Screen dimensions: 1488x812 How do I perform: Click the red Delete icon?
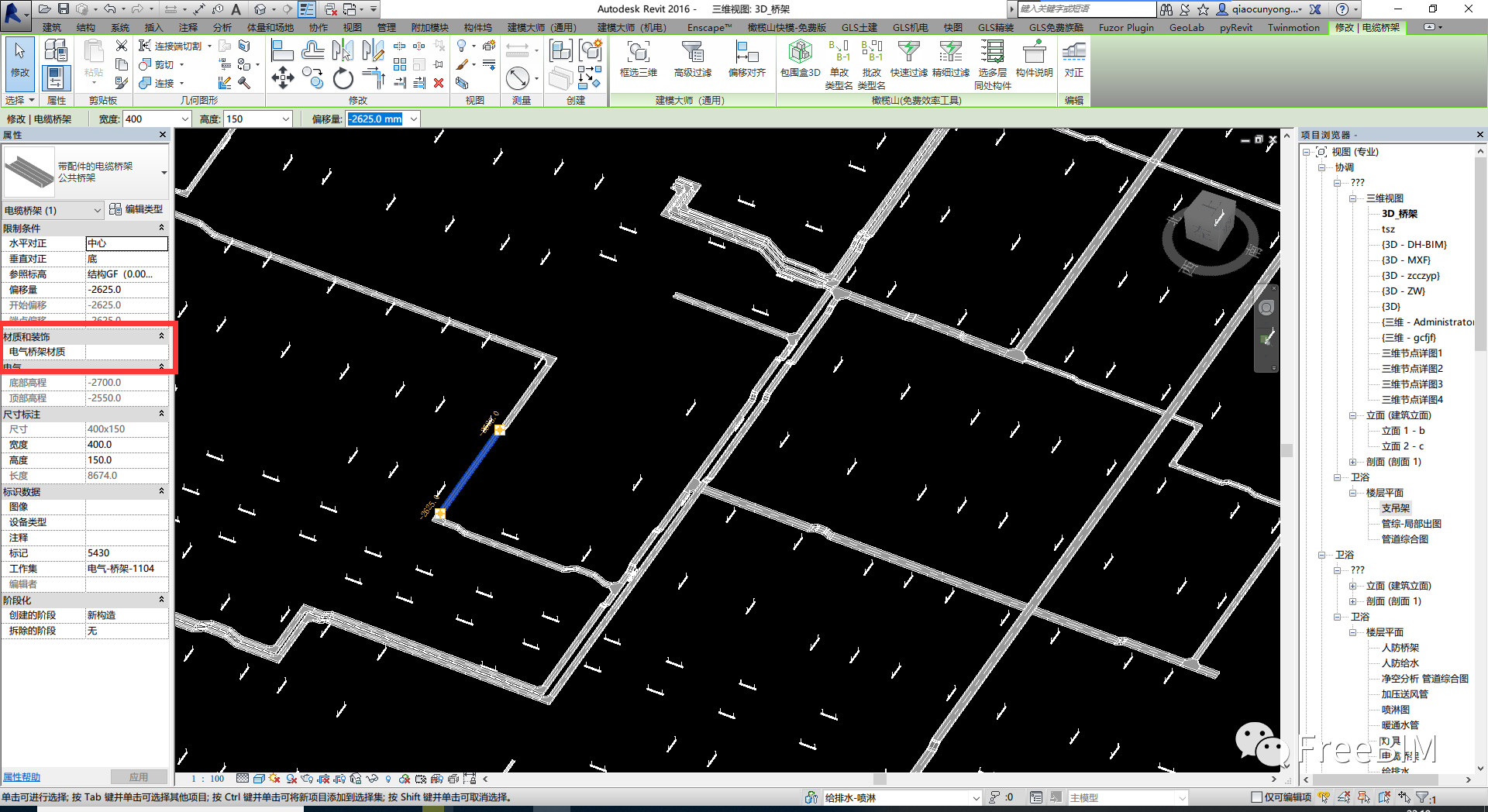click(x=439, y=83)
